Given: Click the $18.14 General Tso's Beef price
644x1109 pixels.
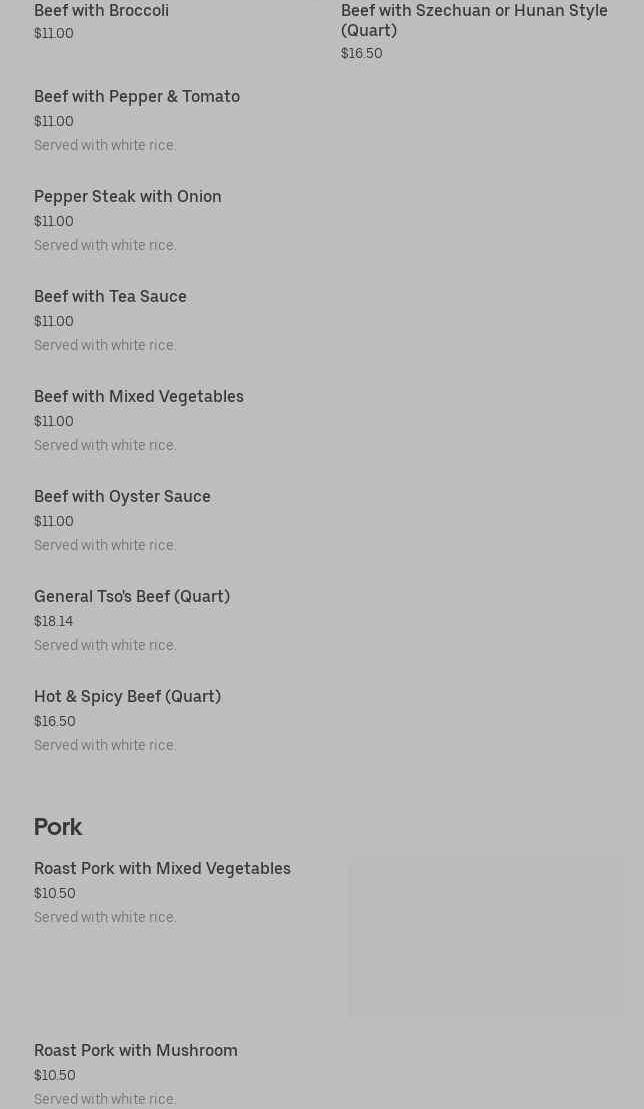Looking at the screenshot, I should (54, 622).
